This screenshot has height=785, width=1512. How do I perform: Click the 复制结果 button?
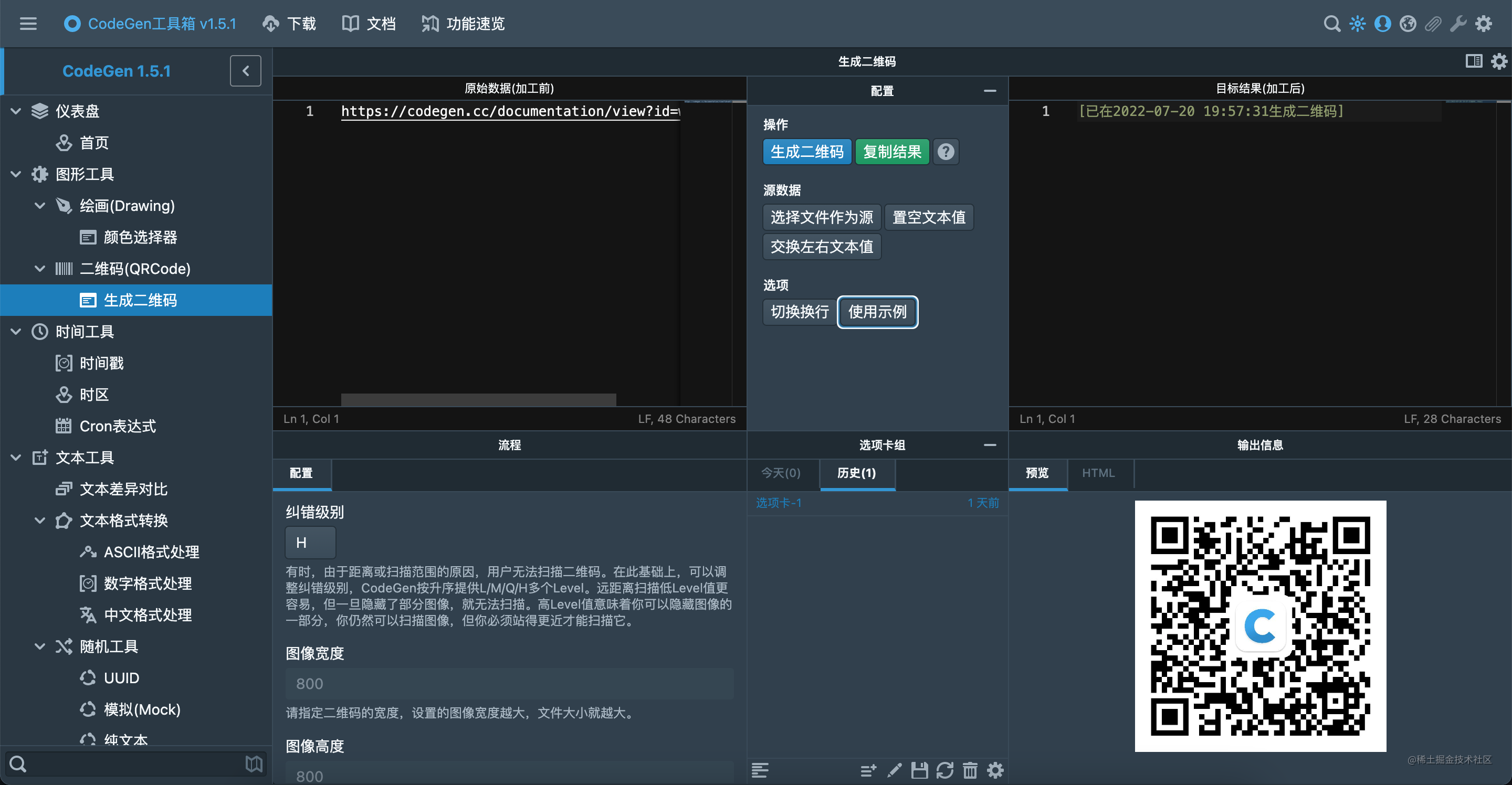tap(891, 151)
